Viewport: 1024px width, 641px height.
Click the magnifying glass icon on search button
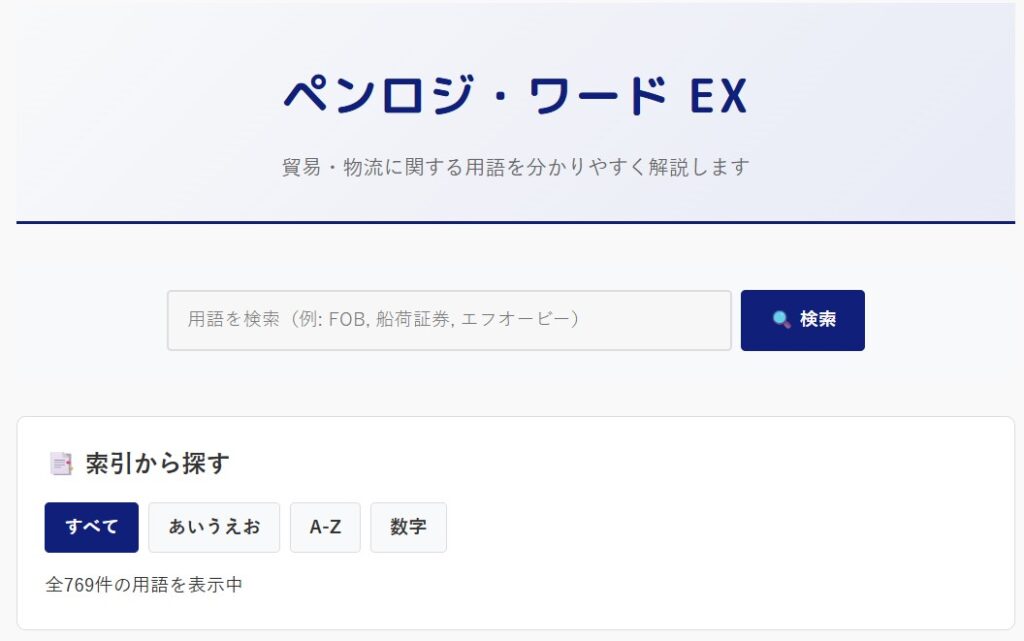pyautogui.click(x=781, y=320)
